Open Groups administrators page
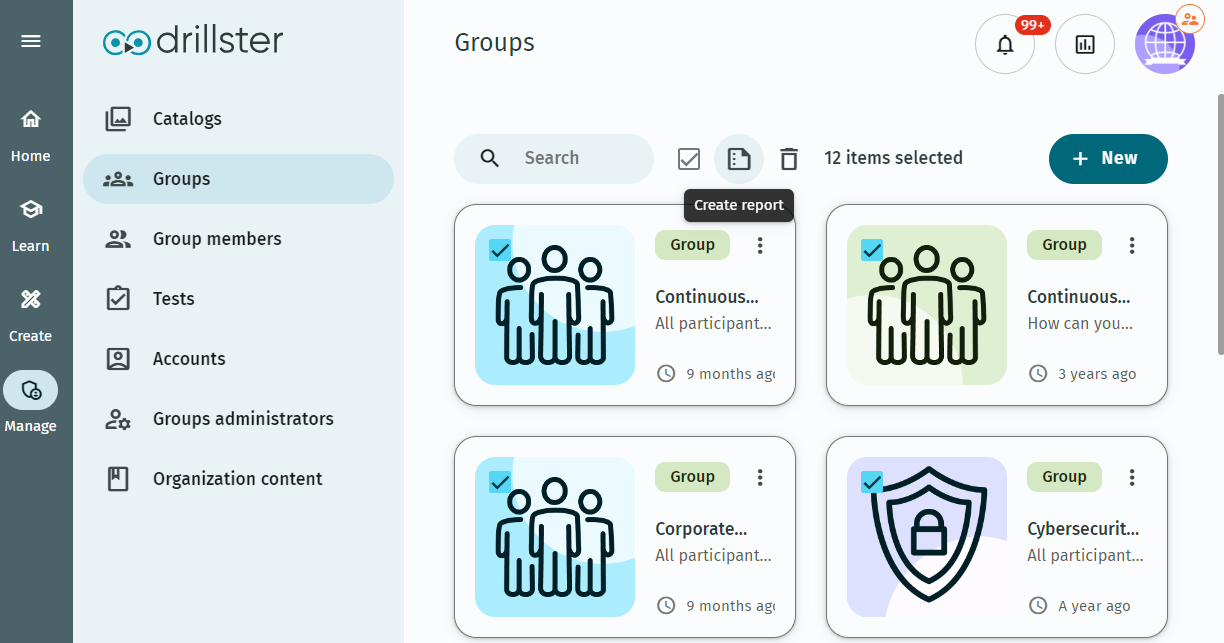The height and width of the screenshot is (643, 1224). pos(238,419)
